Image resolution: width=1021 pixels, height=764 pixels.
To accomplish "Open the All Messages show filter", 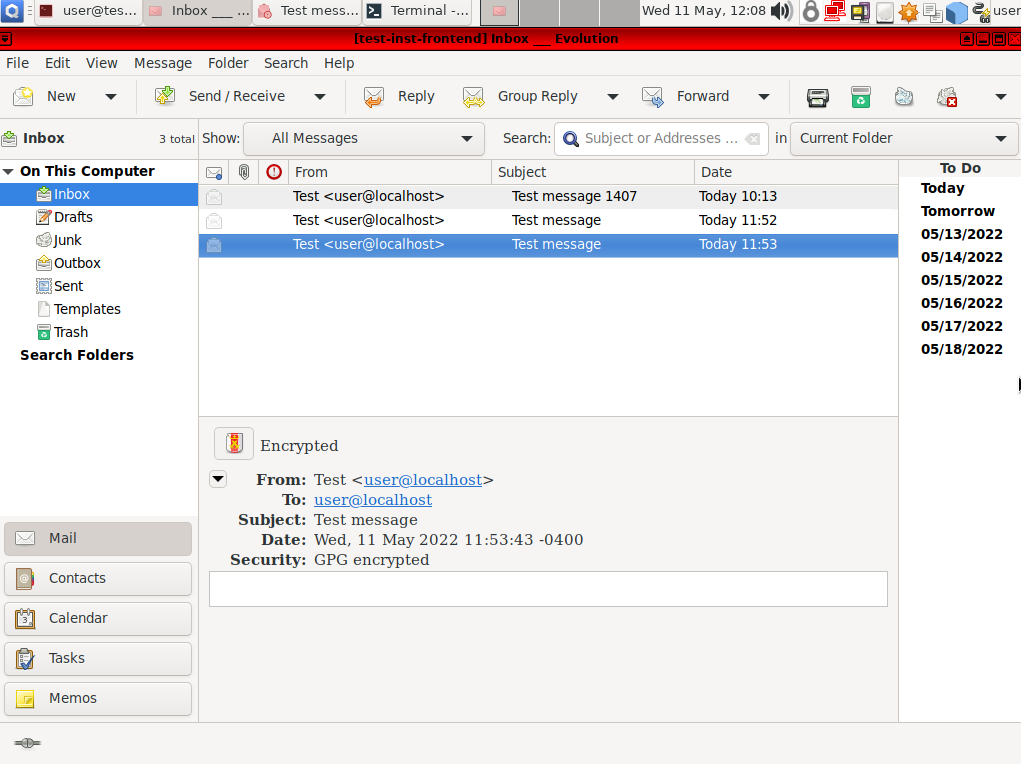I will pos(364,139).
